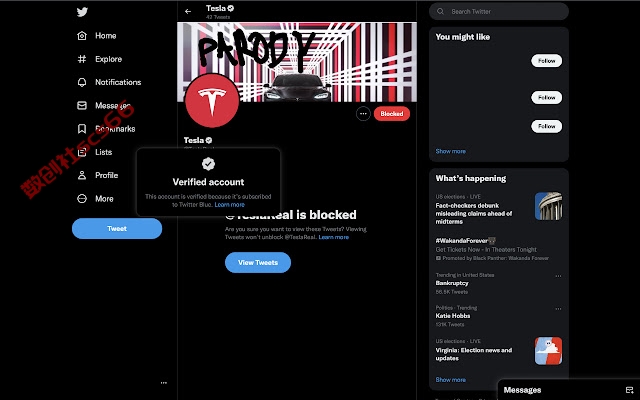The image size is (640, 400).
Task: Open the Explore hashtag icon
Action: point(82,59)
